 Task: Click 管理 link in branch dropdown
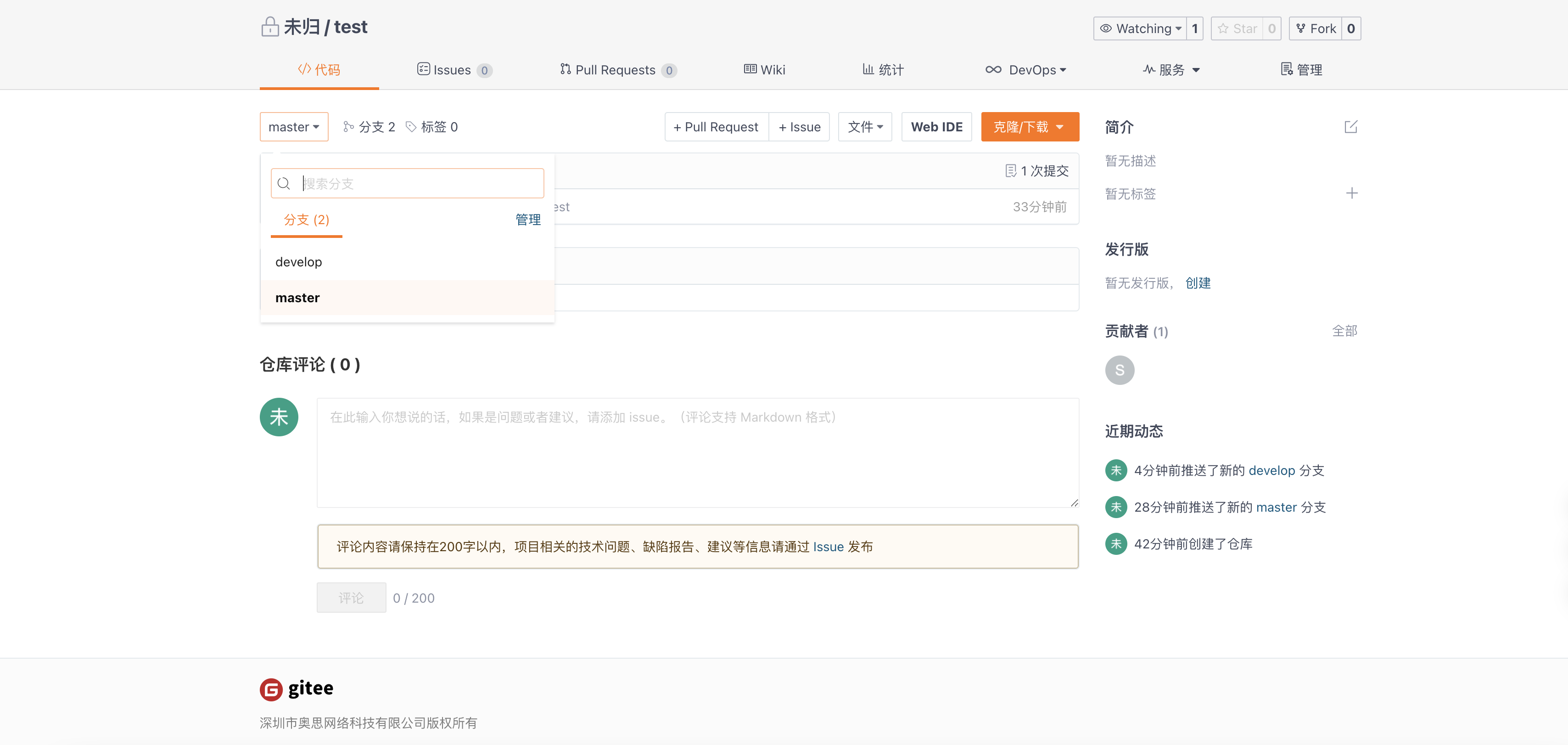[528, 220]
